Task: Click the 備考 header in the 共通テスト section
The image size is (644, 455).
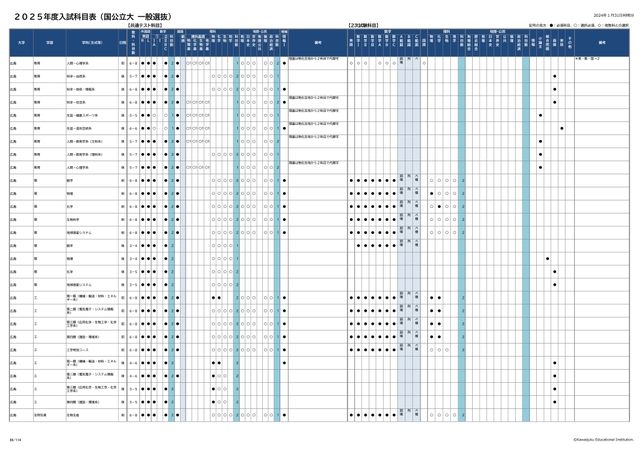Action: 317,43
